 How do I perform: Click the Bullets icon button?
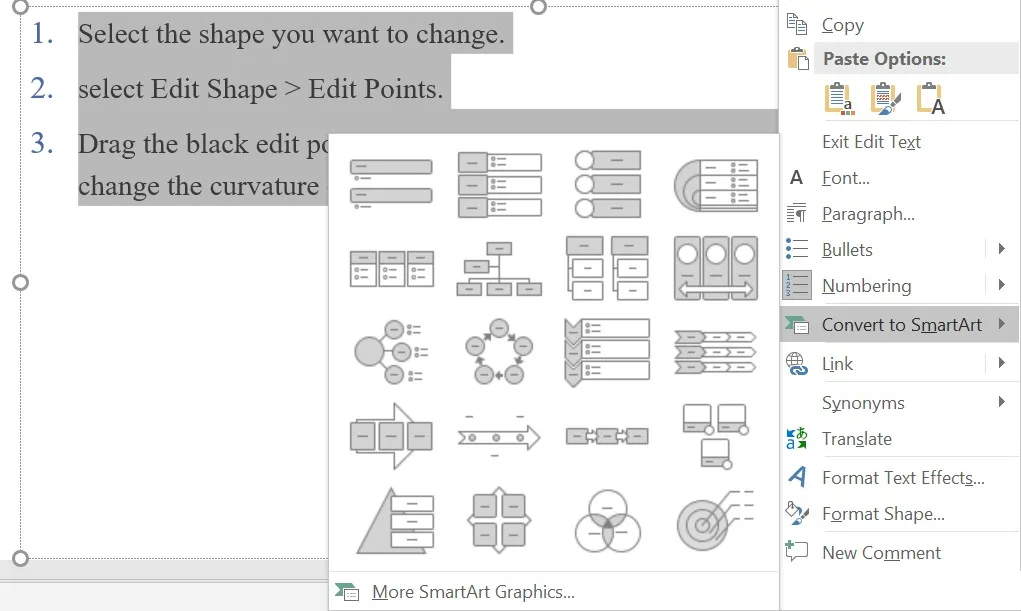(796, 249)
